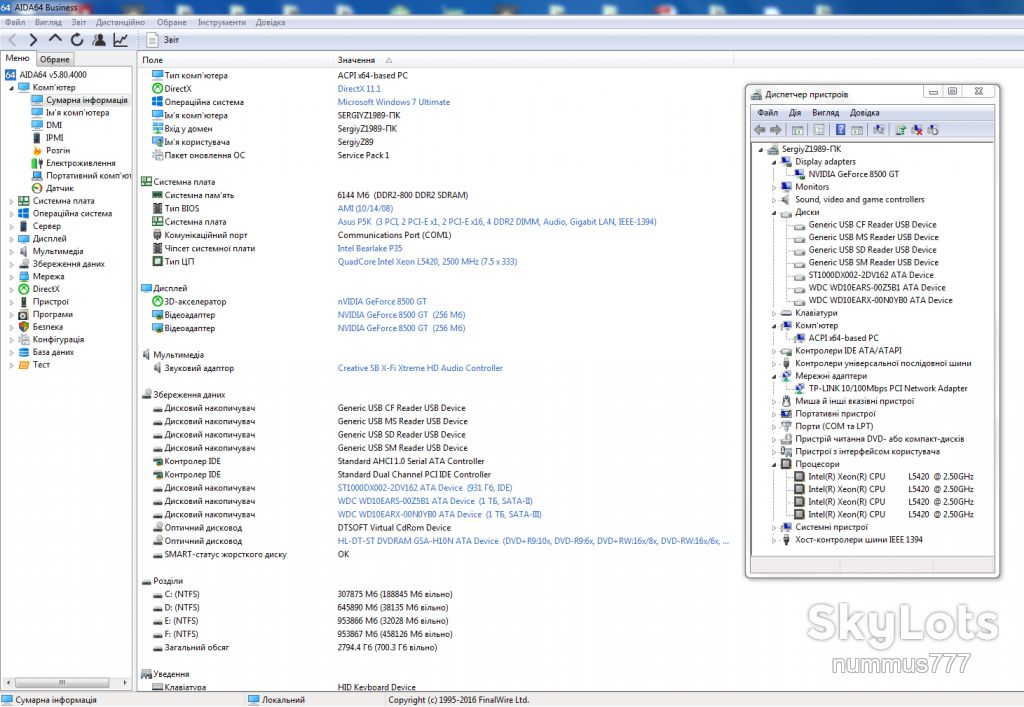1024x707 pixels.
Task: Expand the Клавіатури device category
Action: click(x=775, y=313)
